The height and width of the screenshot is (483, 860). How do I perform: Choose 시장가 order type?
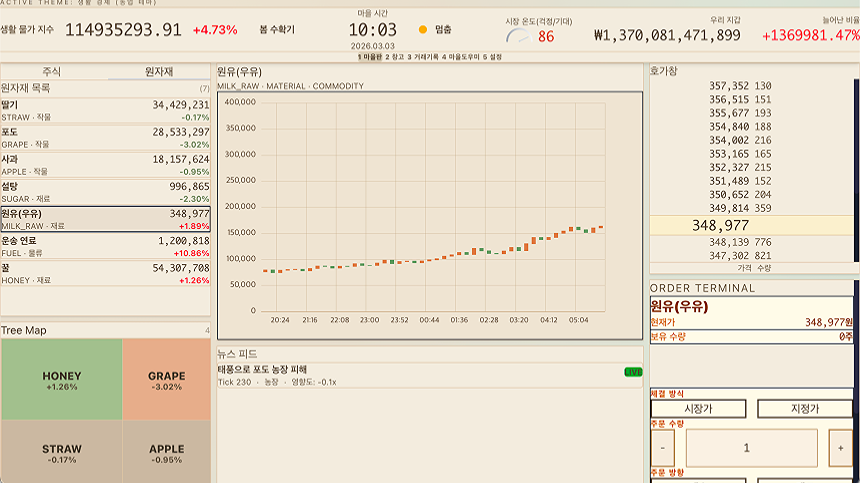(x=698, y=409)
